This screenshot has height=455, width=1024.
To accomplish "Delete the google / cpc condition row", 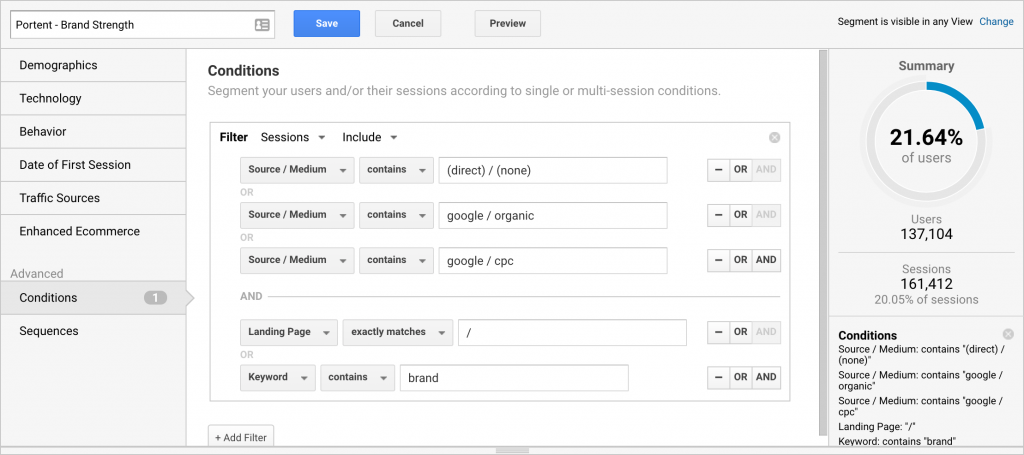I will tap(718, 260).
